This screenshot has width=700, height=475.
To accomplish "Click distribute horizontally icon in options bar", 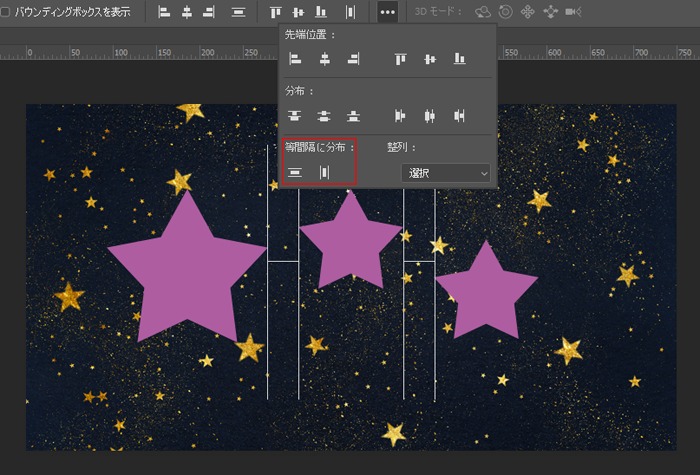I will [350, 12].
